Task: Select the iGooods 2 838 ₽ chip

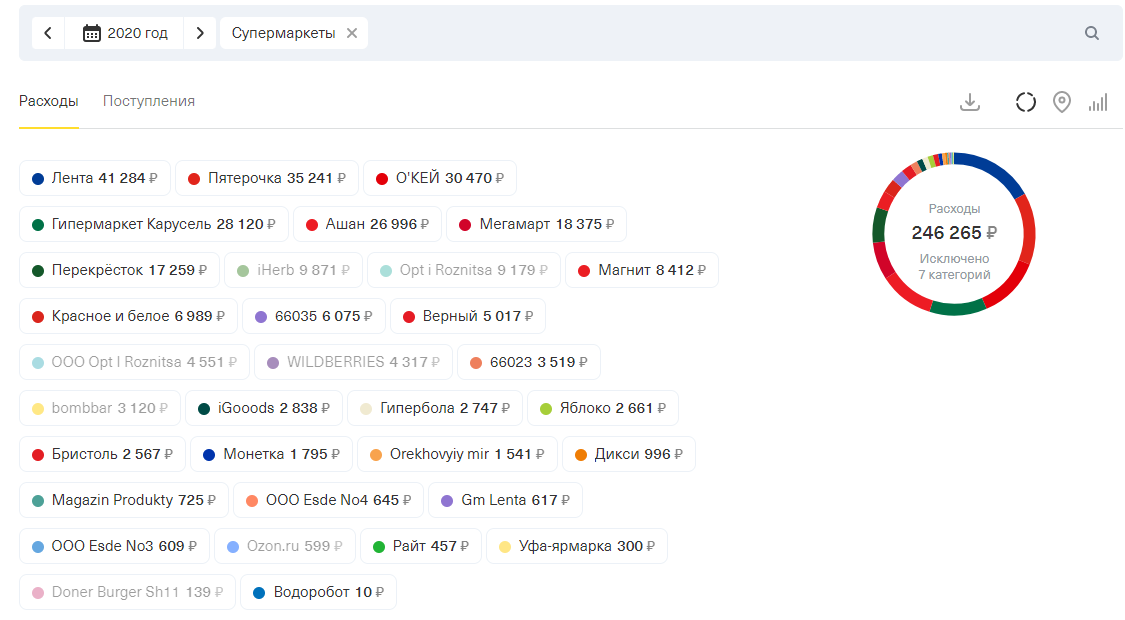Action: (x=264, y=408)
